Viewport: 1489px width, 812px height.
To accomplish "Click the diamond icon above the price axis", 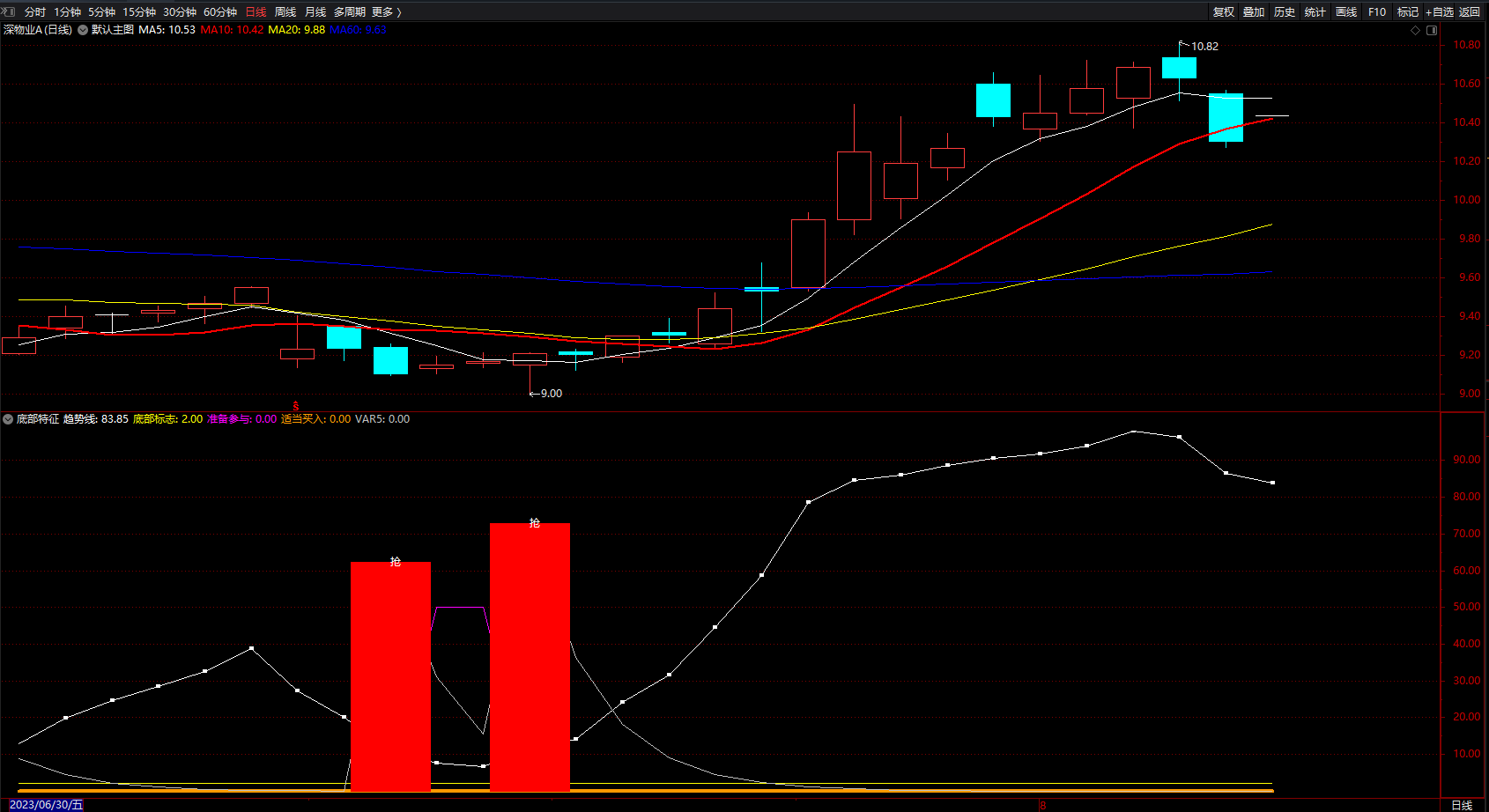I will coord(1416,30).
